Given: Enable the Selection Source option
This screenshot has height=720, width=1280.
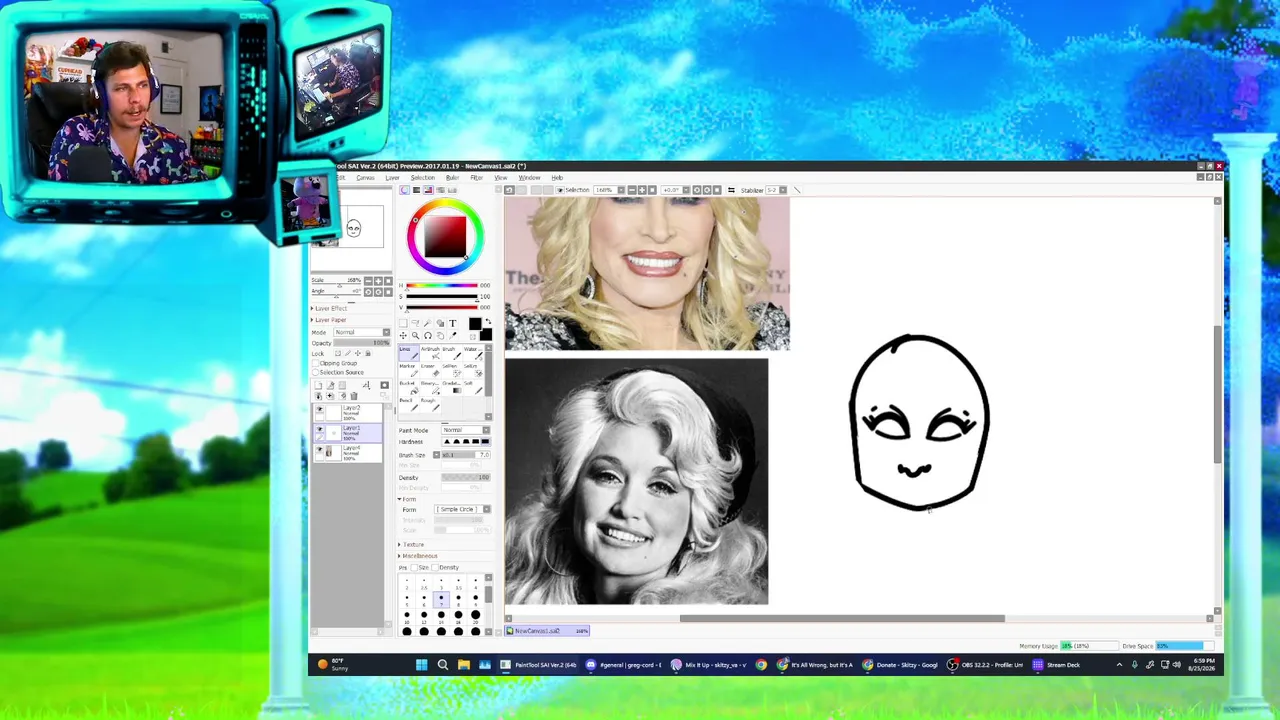Looking at the screenshot, I should pos(316,372).
